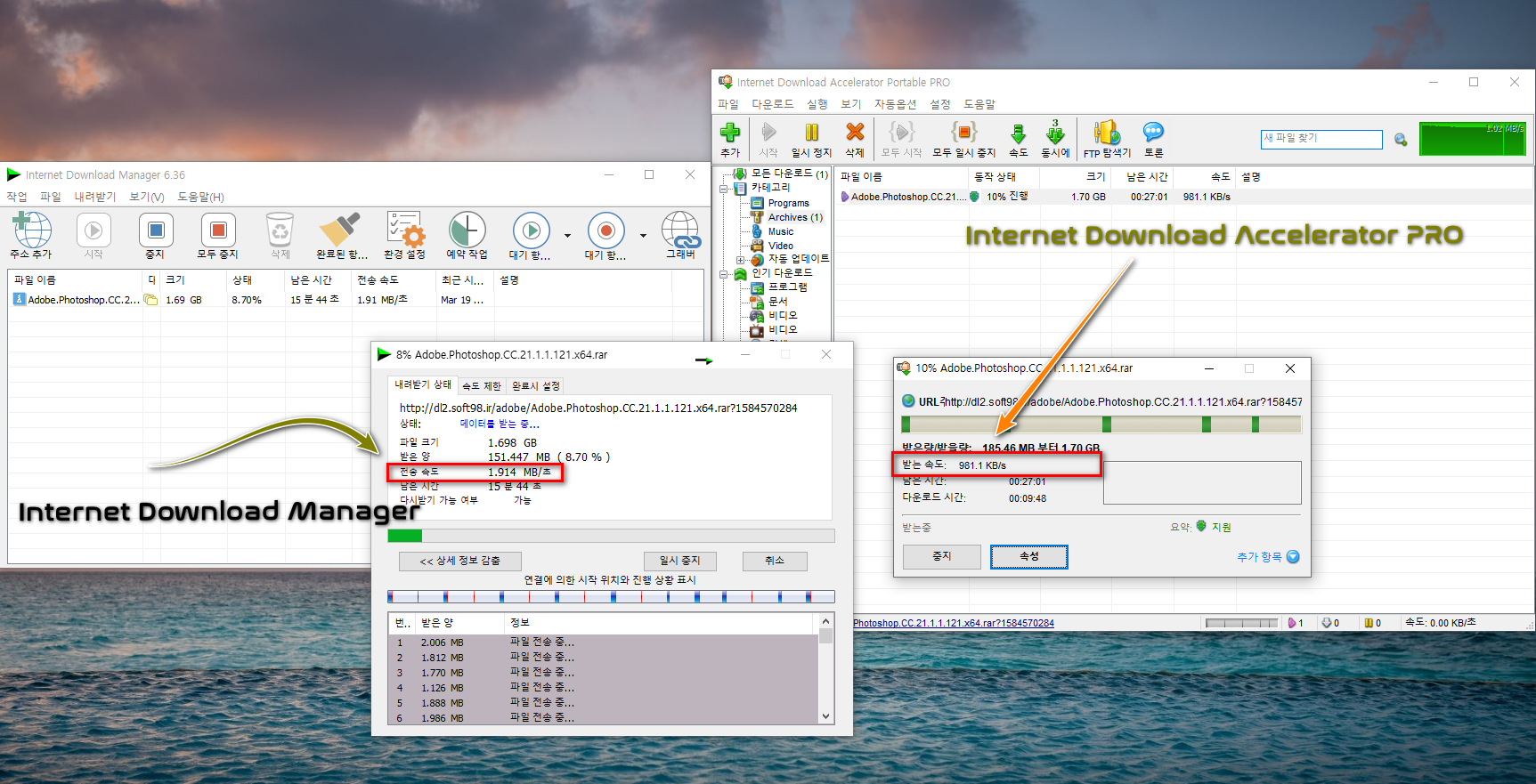This screenshot has height=784, width=1536.
Task: Click the 완료된 항목 broom icon in IDM
Action: tap(340, 230)
